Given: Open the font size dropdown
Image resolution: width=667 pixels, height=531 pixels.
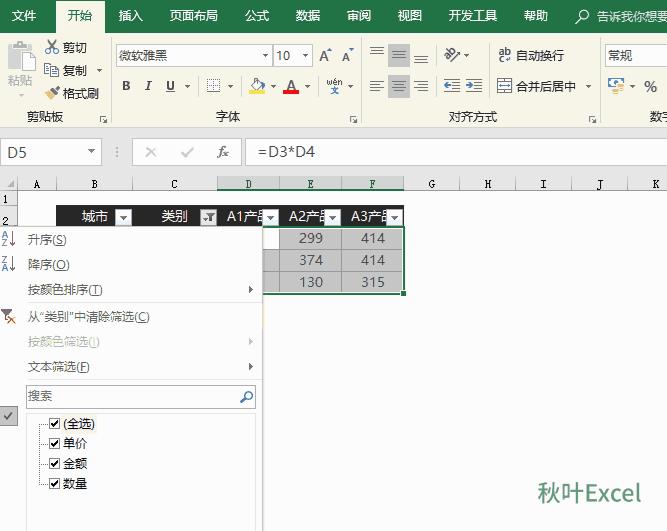Looking at the screenshot, I should pos(305,55).
